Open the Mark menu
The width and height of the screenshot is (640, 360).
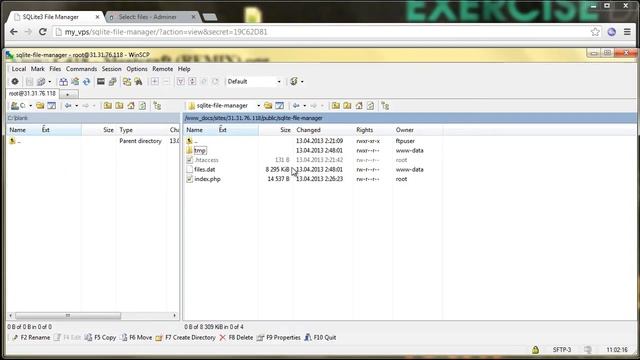[x=38, y=69]
